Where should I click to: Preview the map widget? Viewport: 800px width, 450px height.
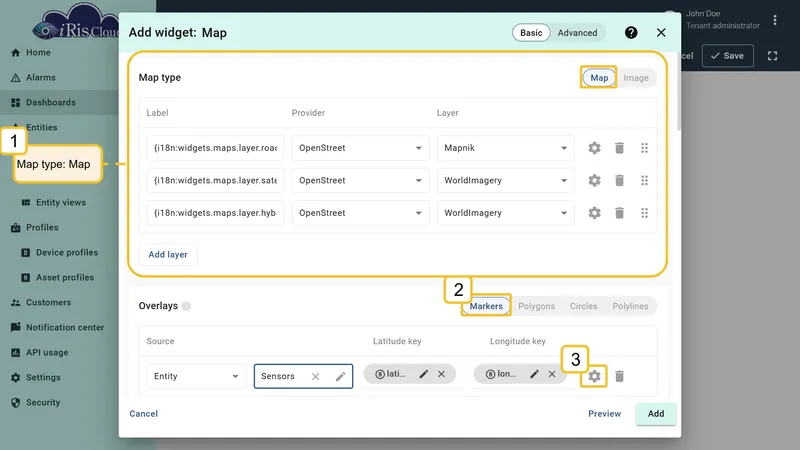pyautogui.click(x=605, y=414)
